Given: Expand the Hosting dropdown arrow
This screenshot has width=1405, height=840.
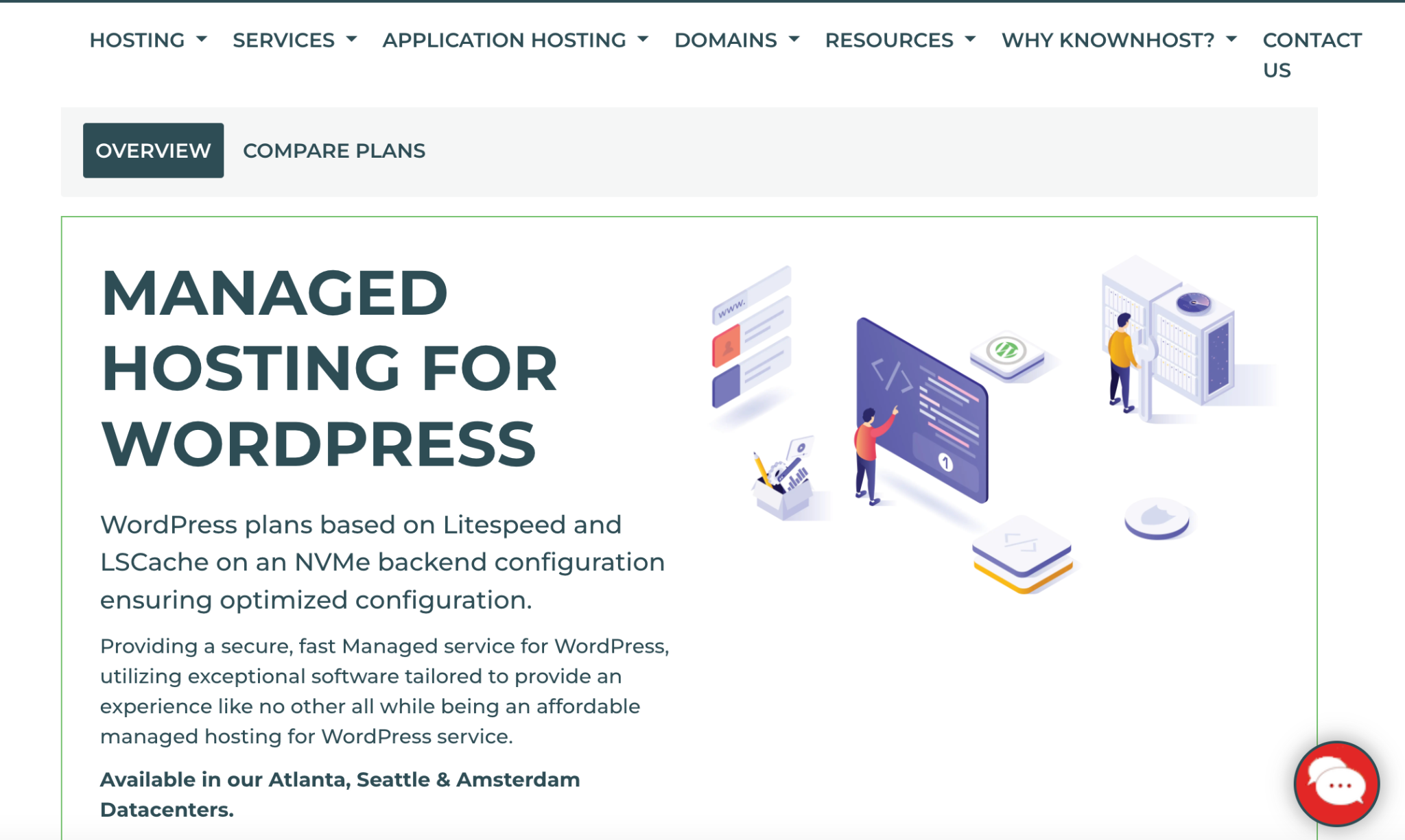Looking at the screenshot, I should (x=201, y=40).
